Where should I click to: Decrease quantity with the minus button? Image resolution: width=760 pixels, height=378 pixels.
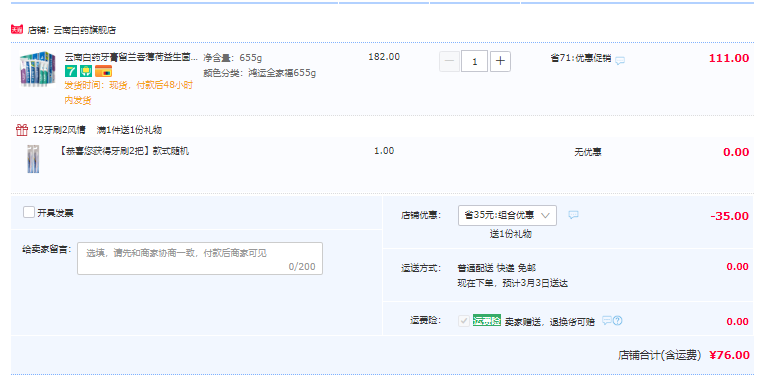pyautogui.click(x=449, y=62)
